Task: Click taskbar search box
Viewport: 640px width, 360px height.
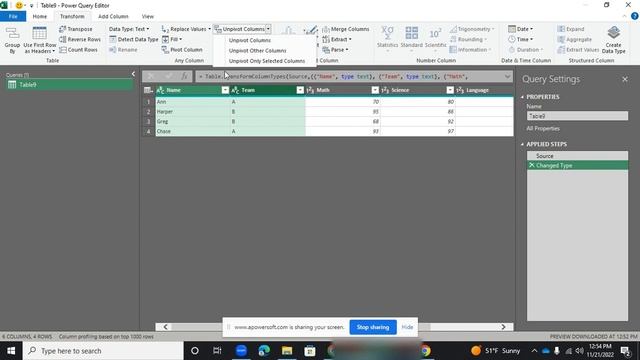Action: pyautogui.click(x=103, y=351)
